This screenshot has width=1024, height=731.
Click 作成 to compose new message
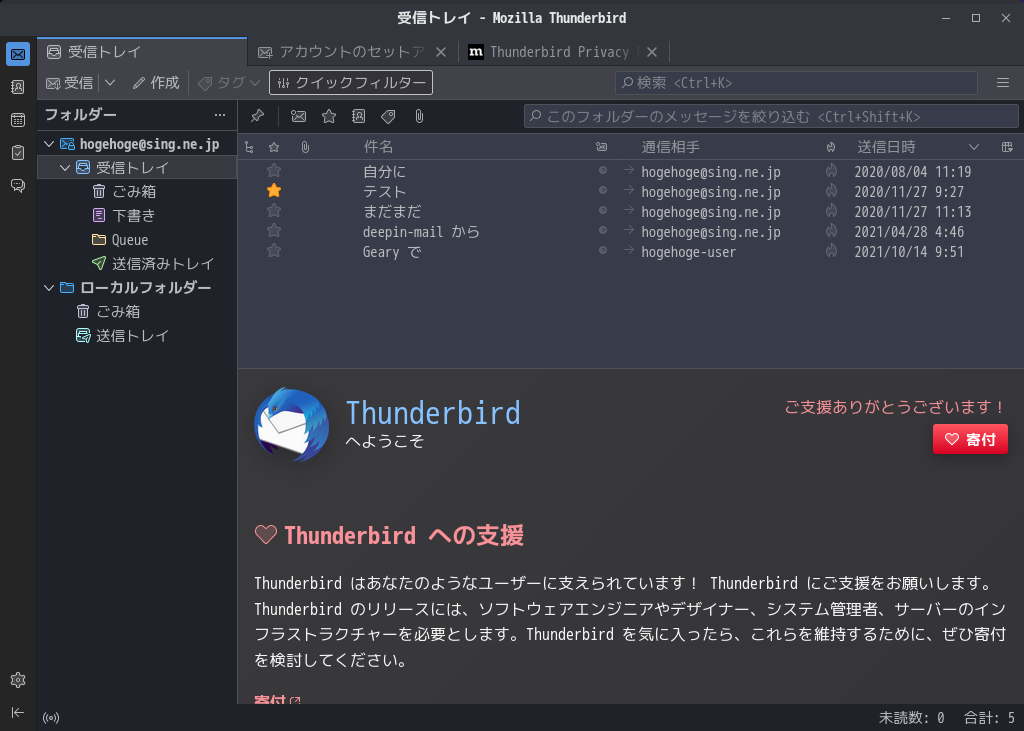155,83
